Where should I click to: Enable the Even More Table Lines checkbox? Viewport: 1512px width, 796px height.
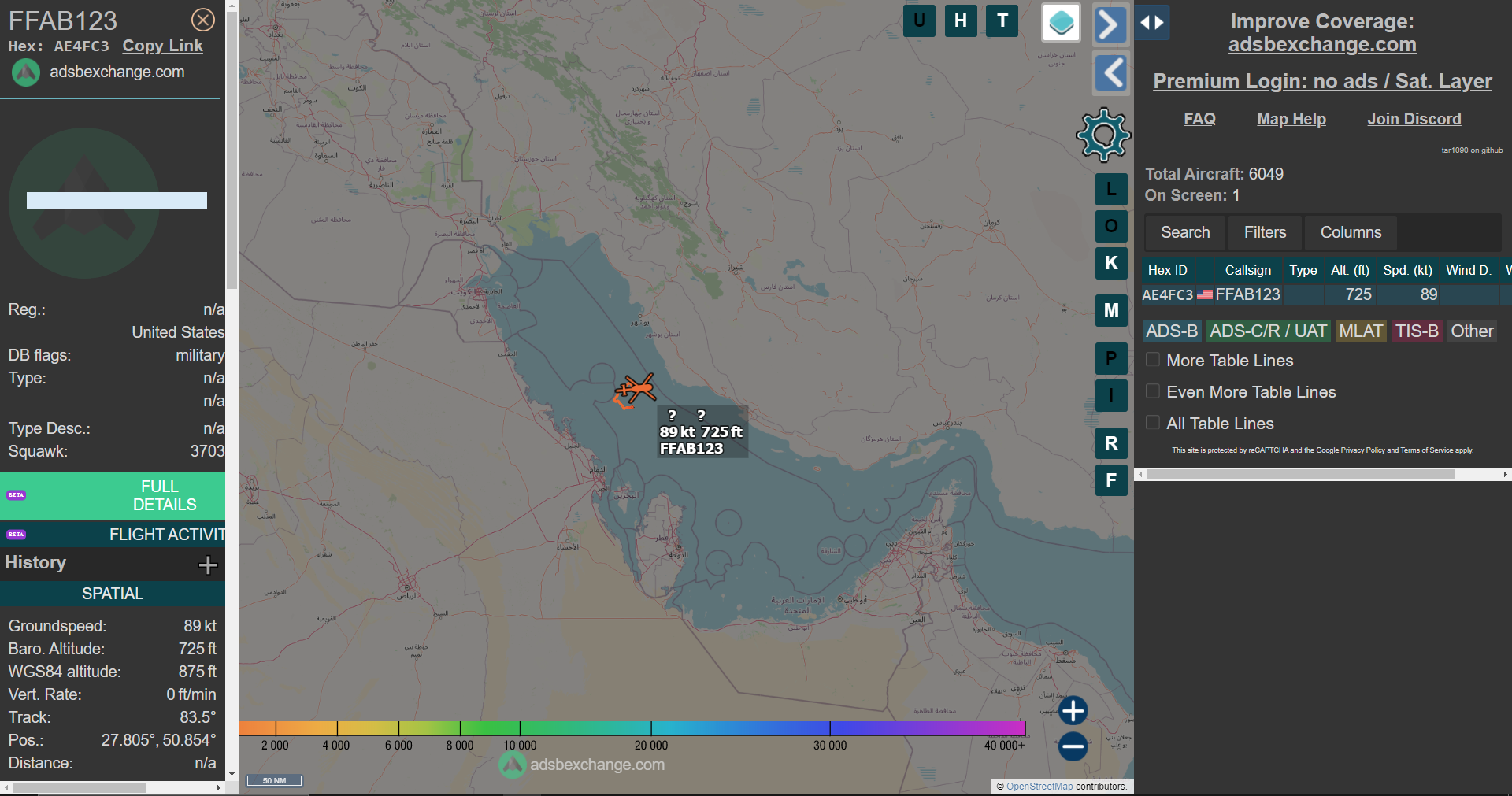coord(1153,391)
